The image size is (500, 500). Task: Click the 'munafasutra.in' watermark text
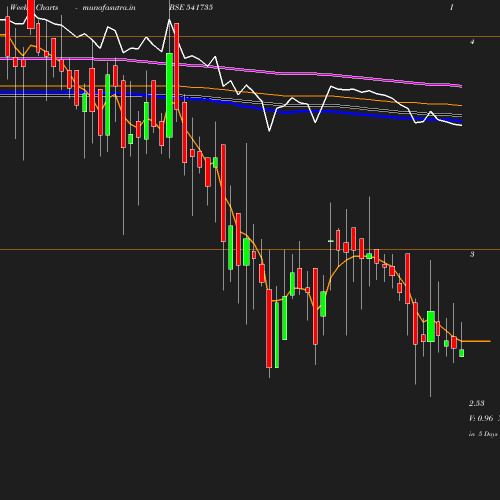click(109, 7)
